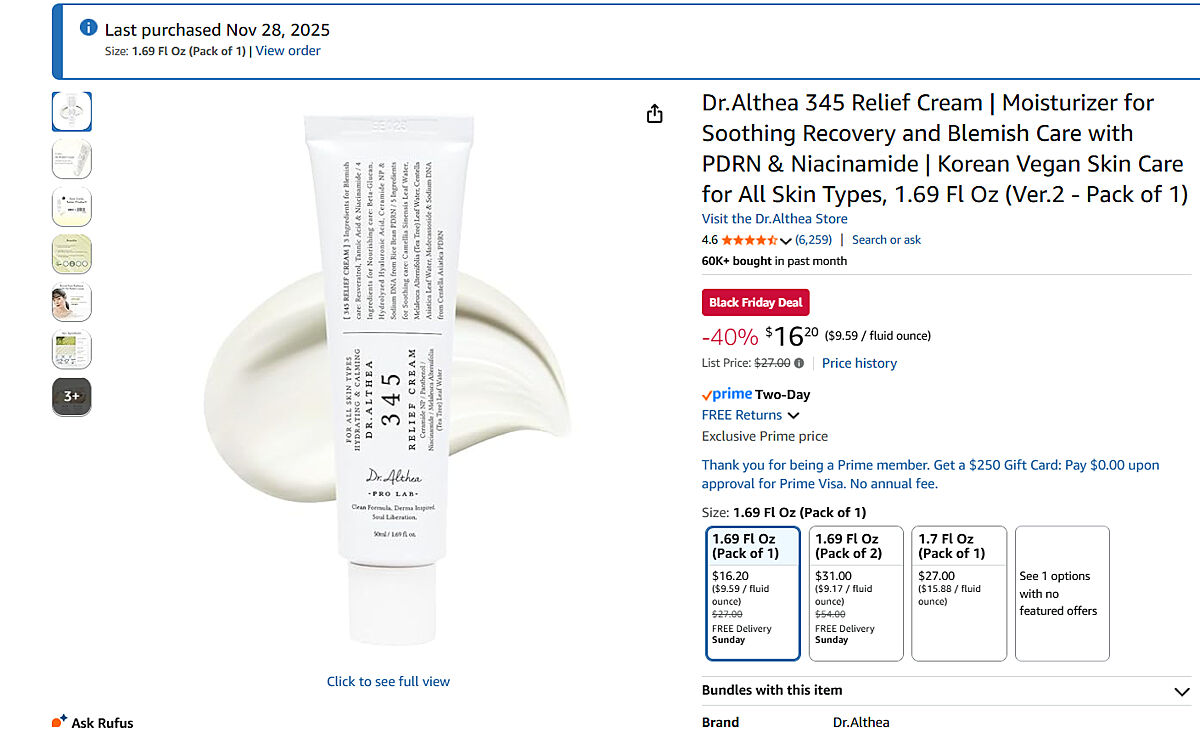Select size 1.69 Fl Oz (Pack of 2)
Screen dimensions: 1200x732
[856, 593]
